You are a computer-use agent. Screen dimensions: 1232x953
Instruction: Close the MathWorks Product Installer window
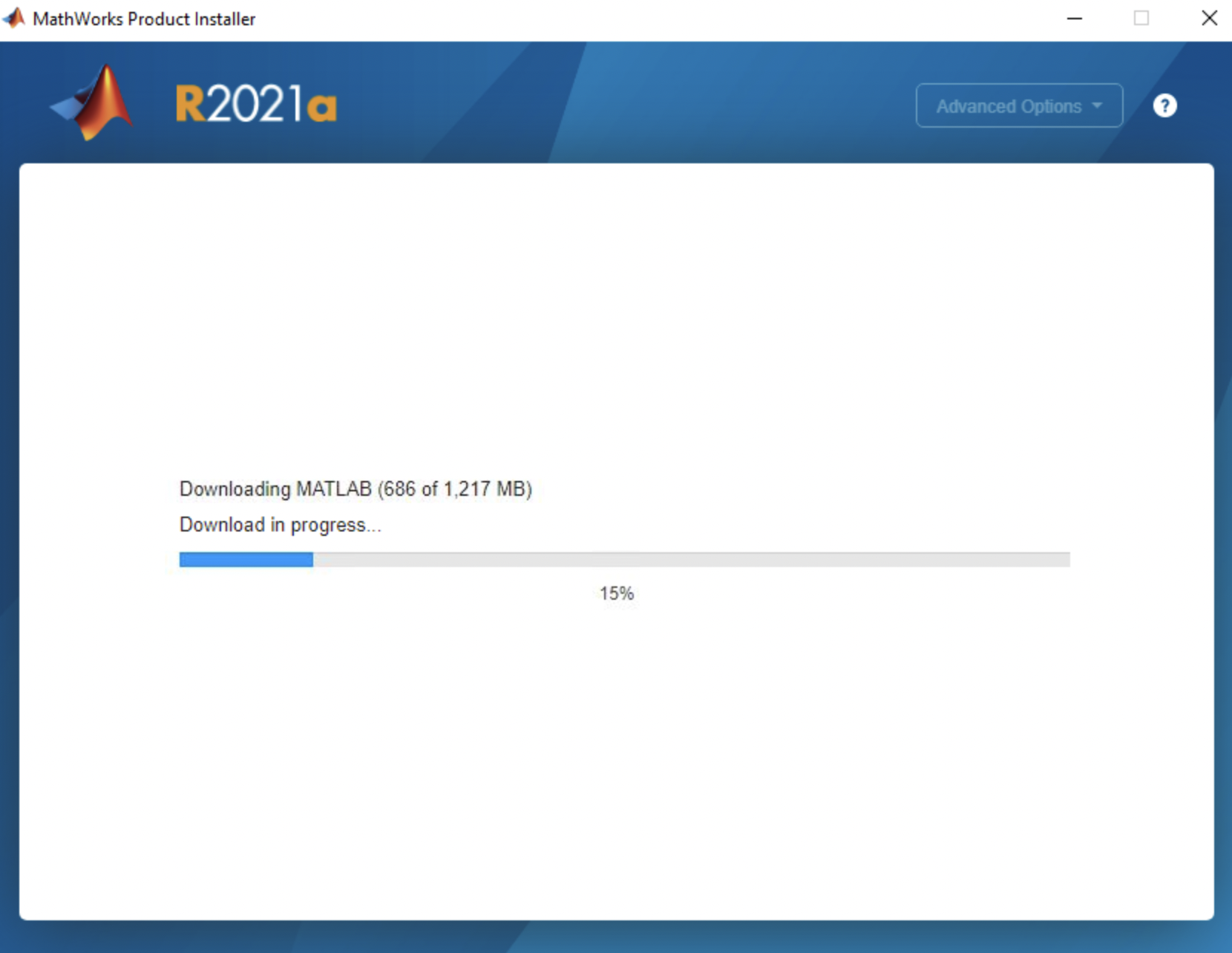coord(1209,19)
